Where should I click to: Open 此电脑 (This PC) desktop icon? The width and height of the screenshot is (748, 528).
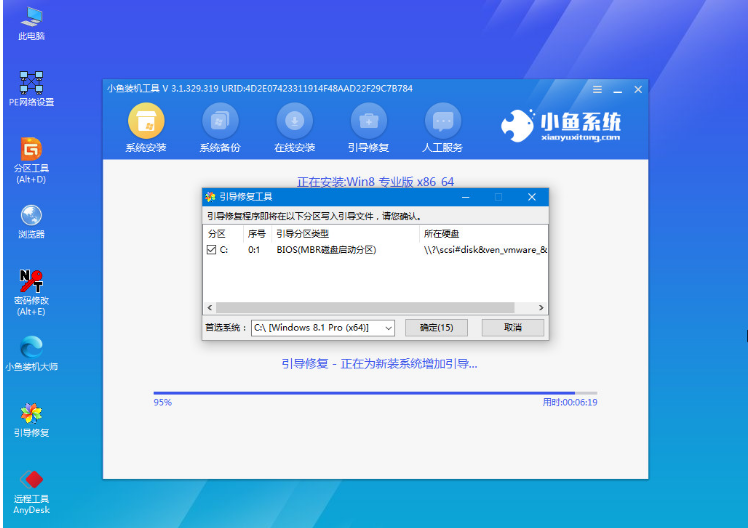tap(31, 18)
